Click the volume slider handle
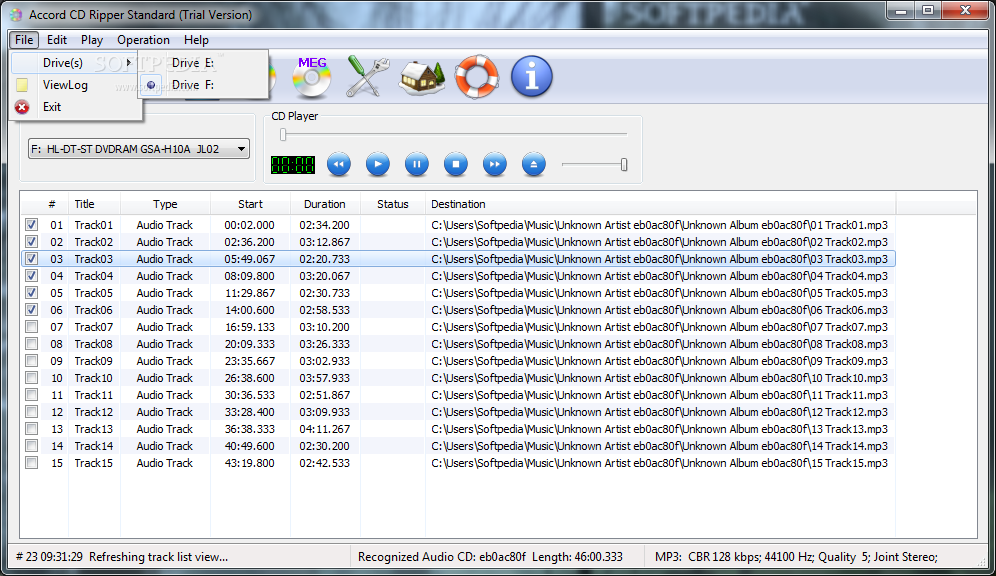Image resolution: width=996 pixels, height=576 pixels. click(x=624, y=164)
